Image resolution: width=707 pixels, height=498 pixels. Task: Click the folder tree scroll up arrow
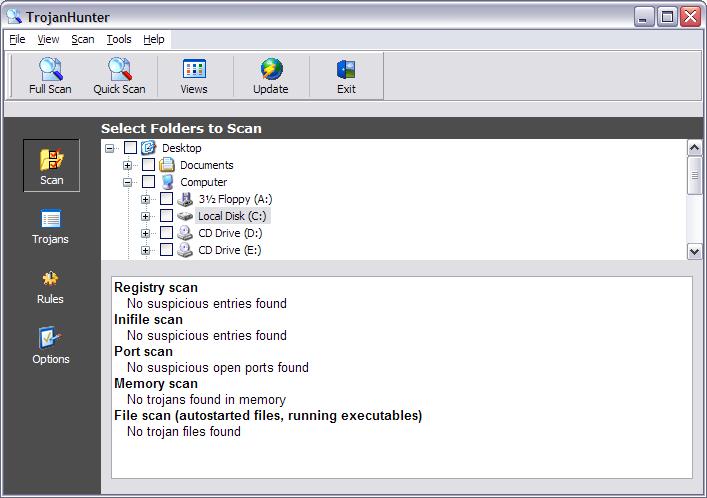(694, 148)
